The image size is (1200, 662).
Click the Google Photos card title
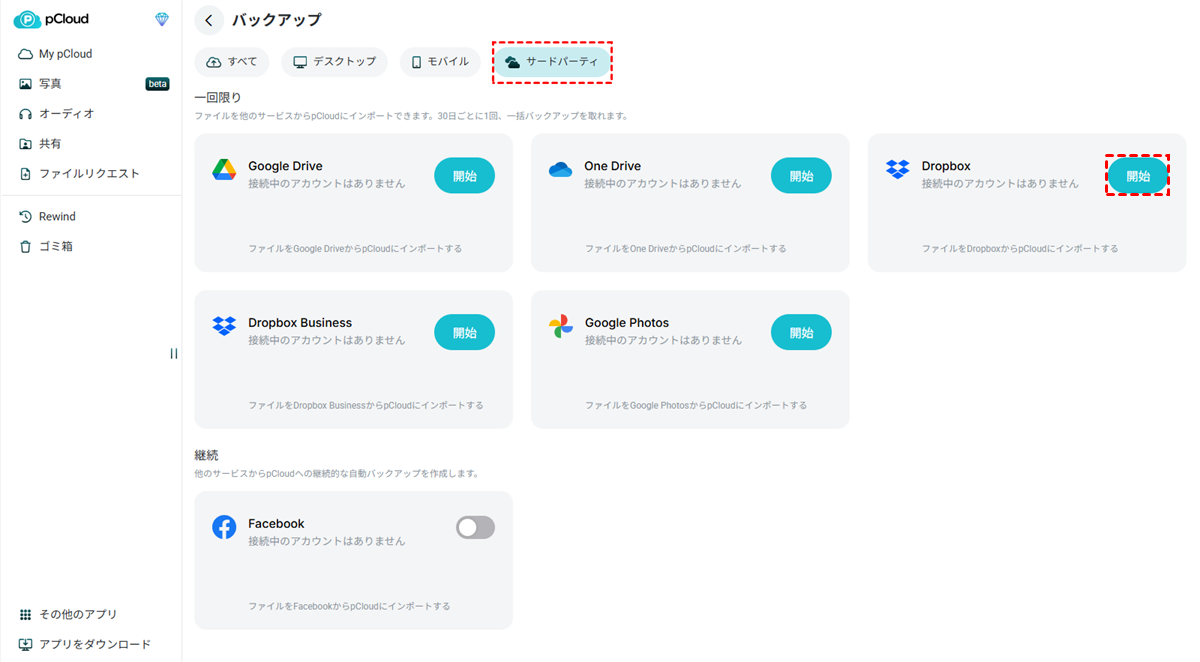[x=627, y=323]
